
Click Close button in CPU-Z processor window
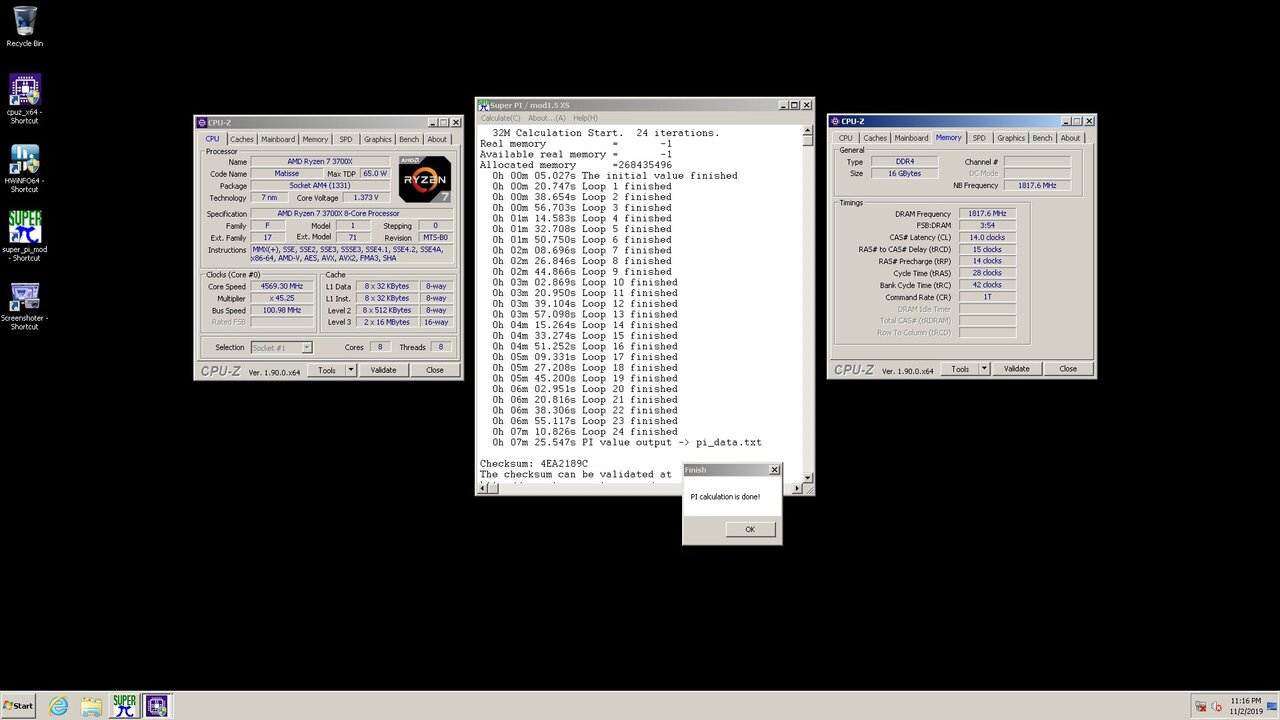coord(435,370)
